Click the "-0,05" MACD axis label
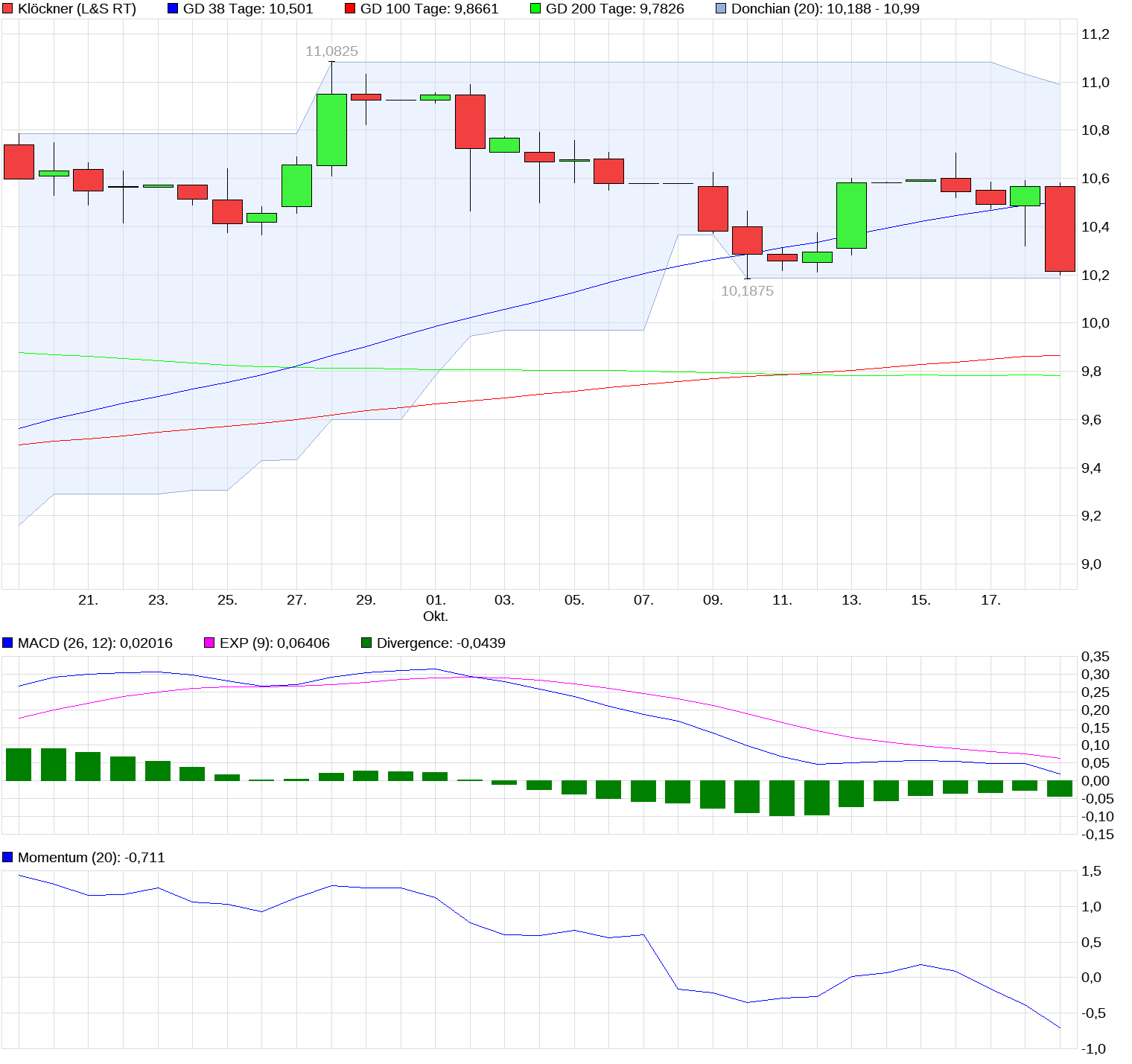 coord(1097,799)
